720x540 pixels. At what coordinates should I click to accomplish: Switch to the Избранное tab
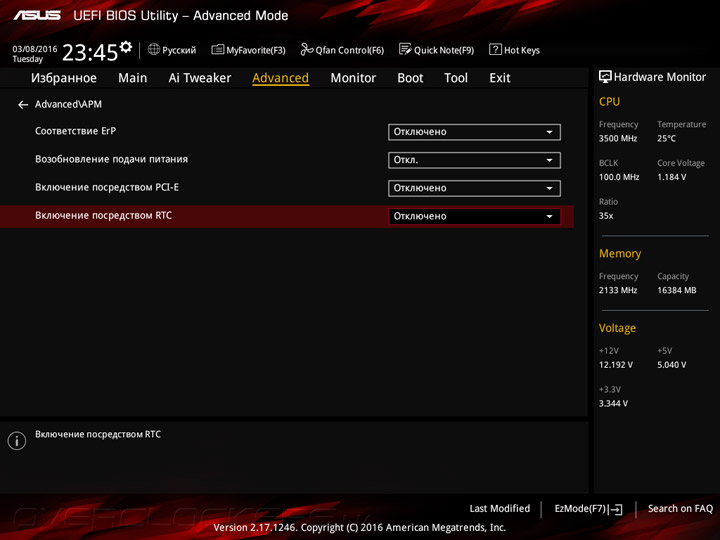pyautogui.click(x=64, y=78)
